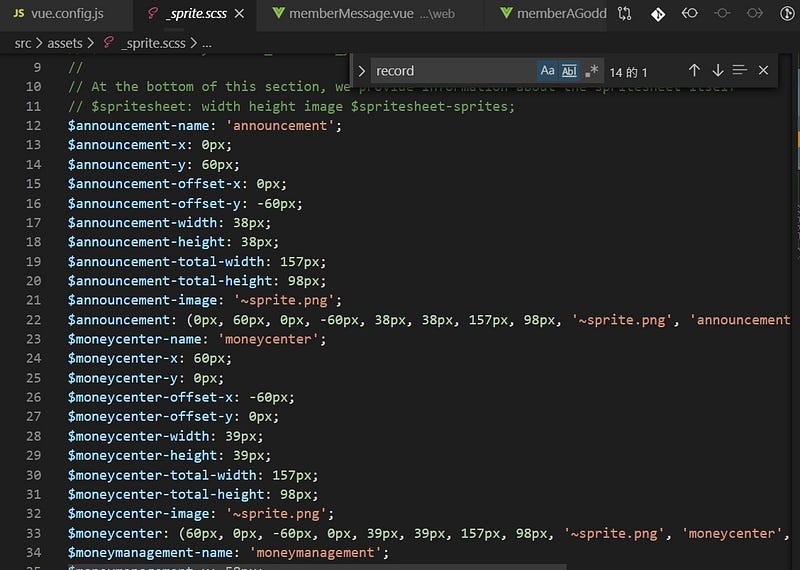Toggle Match Case in find widget
This screenshot has width=800, height=570.
(x=547, y=71)
